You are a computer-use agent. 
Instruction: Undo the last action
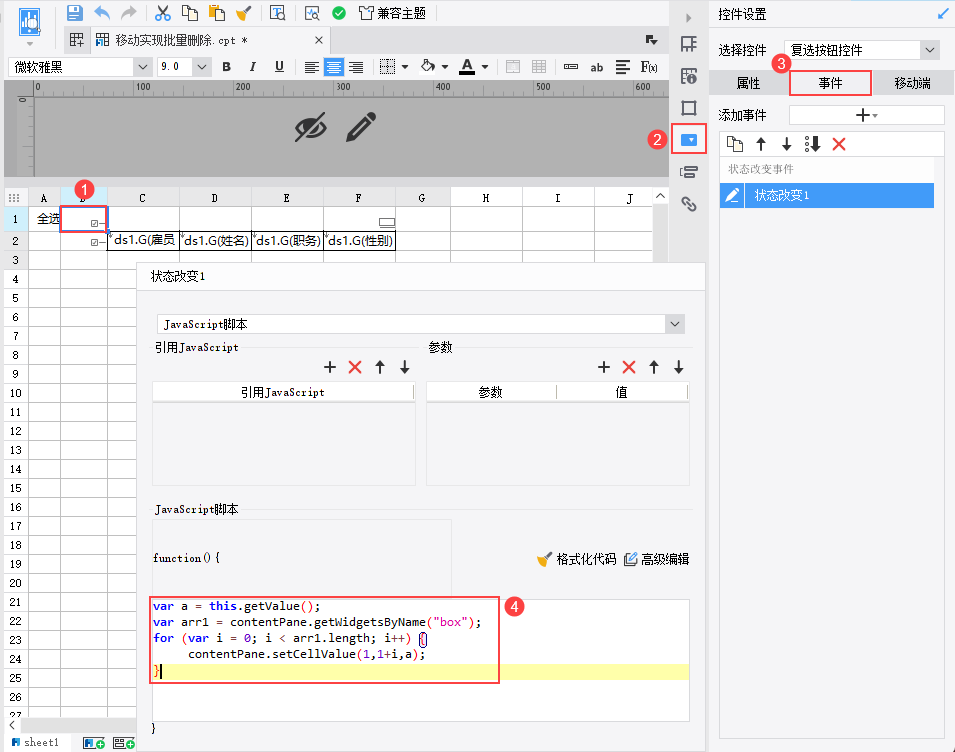pyautogui.click(x=102, y=13)
